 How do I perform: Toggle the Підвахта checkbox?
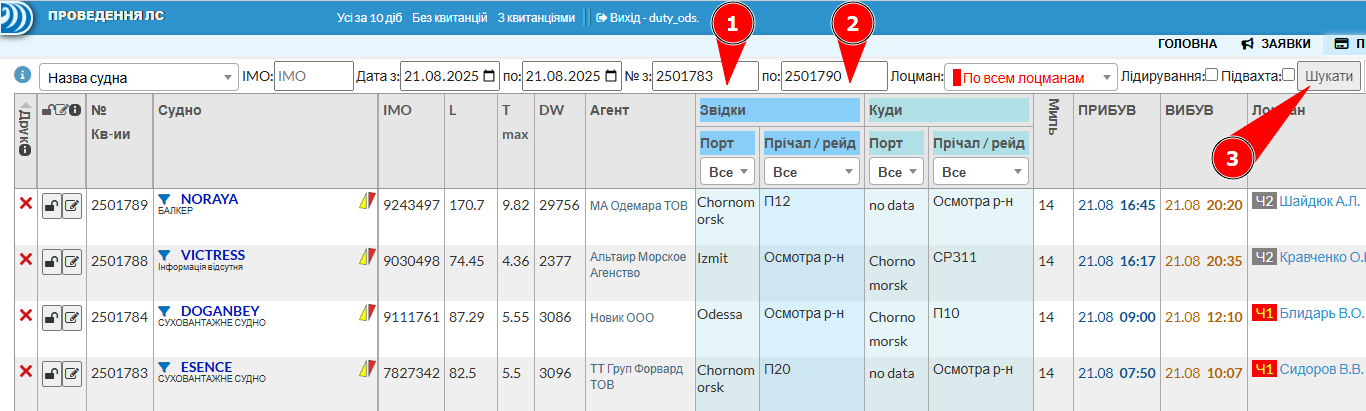pos(1288,75)
